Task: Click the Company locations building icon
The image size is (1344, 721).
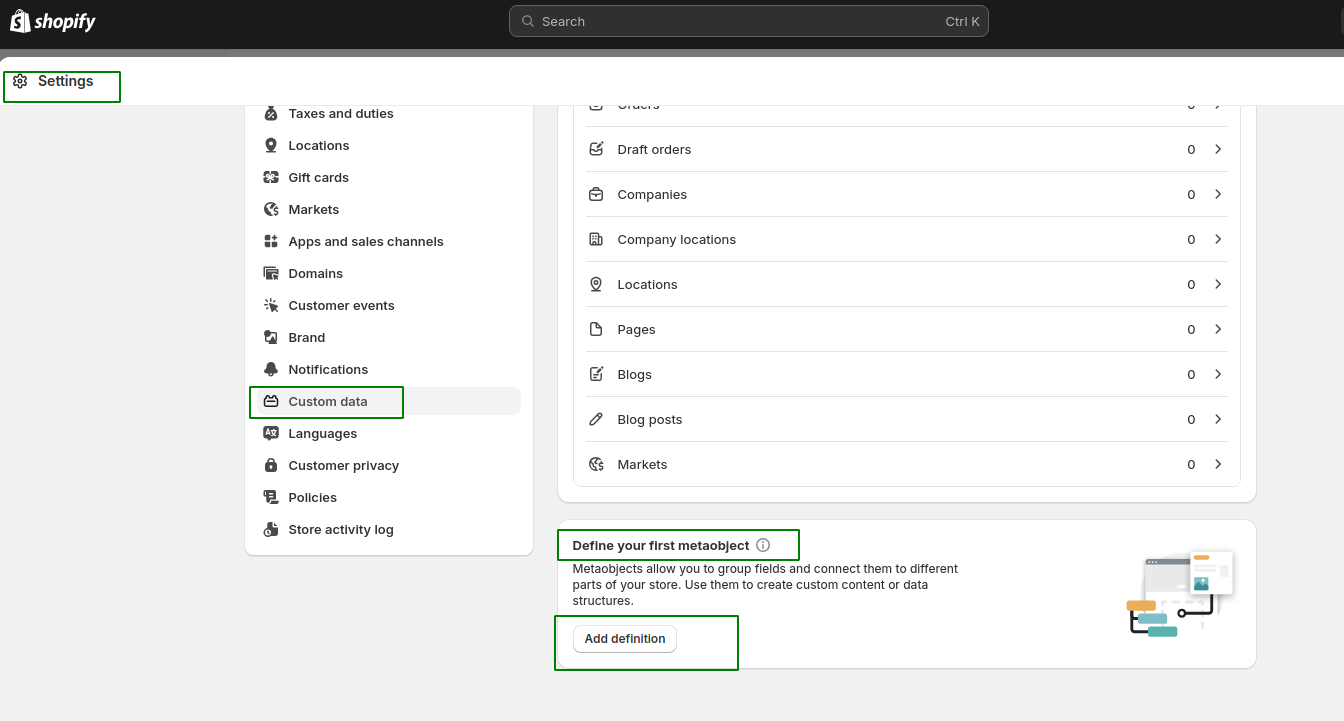Action: [597, 239]
